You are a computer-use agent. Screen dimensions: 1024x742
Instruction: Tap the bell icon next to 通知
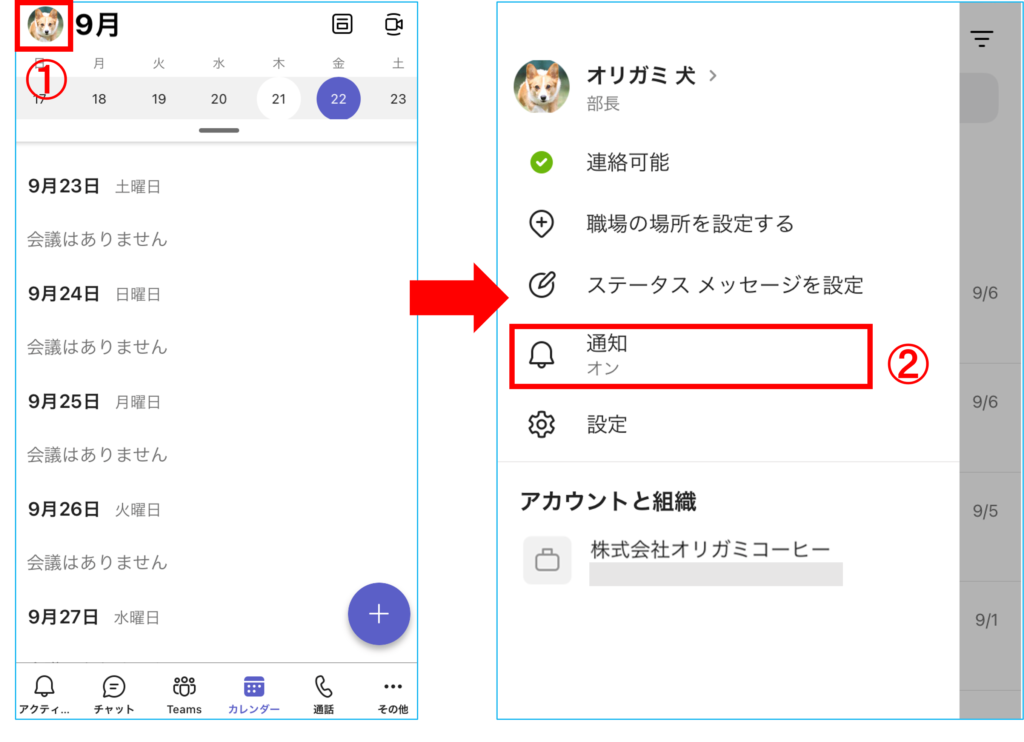(541, 355)
